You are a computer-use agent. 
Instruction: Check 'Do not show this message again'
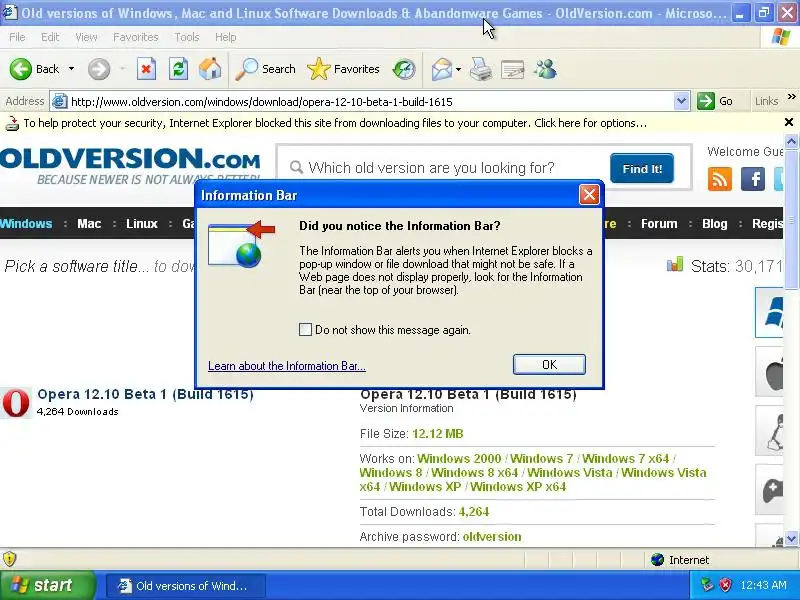(x=305, y=330)
